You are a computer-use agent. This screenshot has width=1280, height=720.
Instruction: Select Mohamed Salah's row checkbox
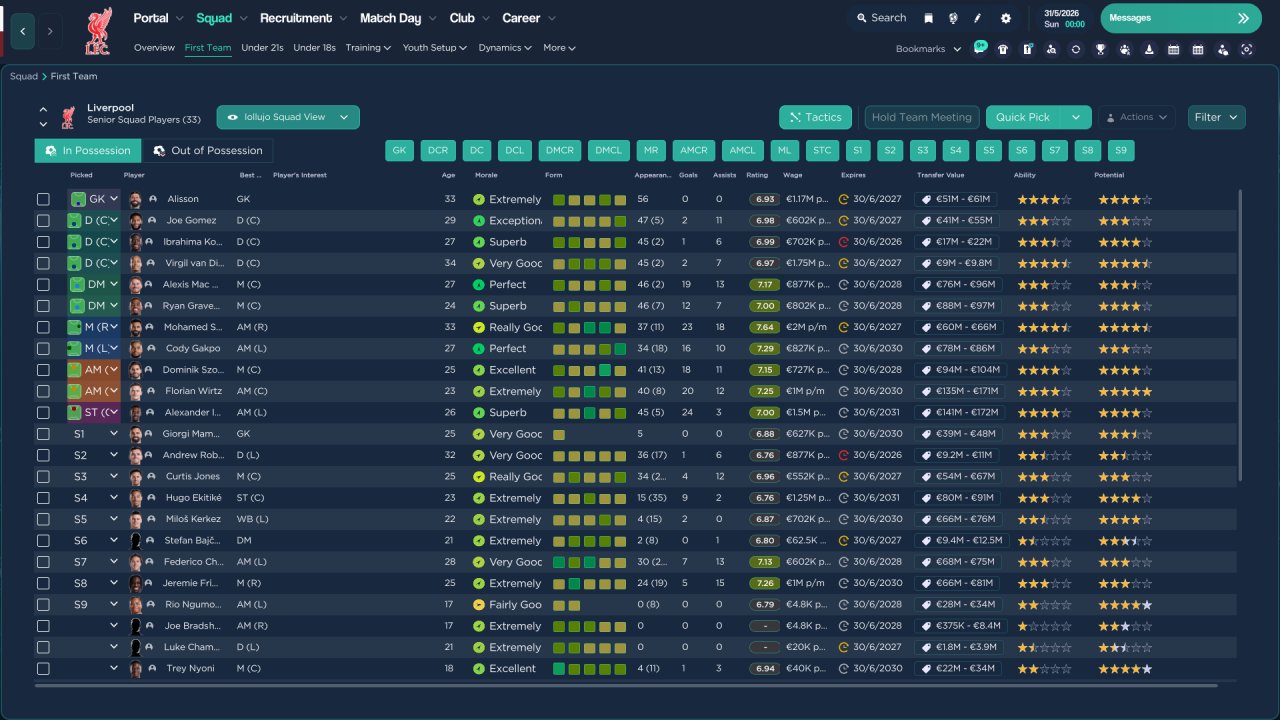pos(43,327)
